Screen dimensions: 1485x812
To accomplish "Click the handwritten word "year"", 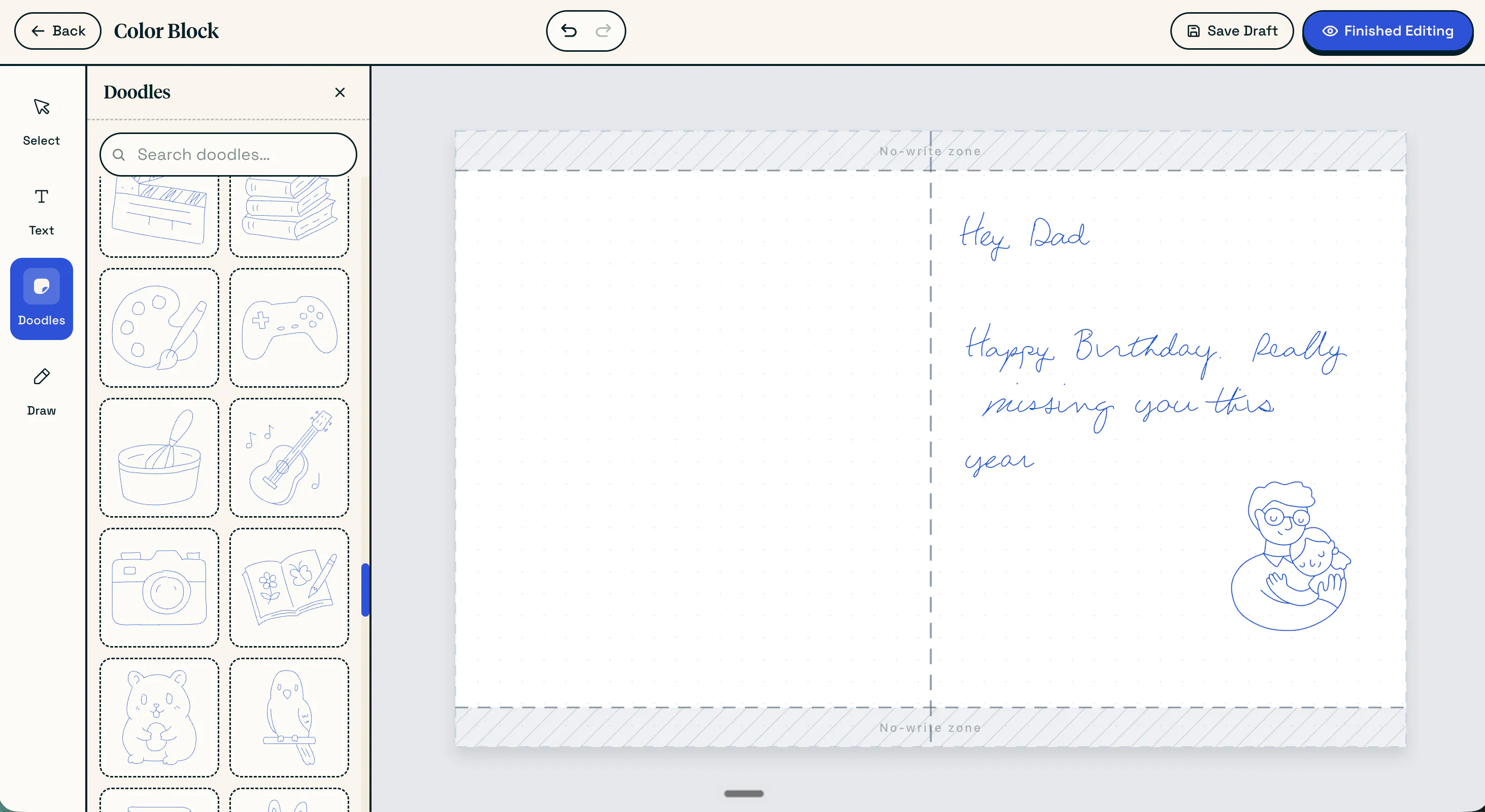I will click(999, 462).
